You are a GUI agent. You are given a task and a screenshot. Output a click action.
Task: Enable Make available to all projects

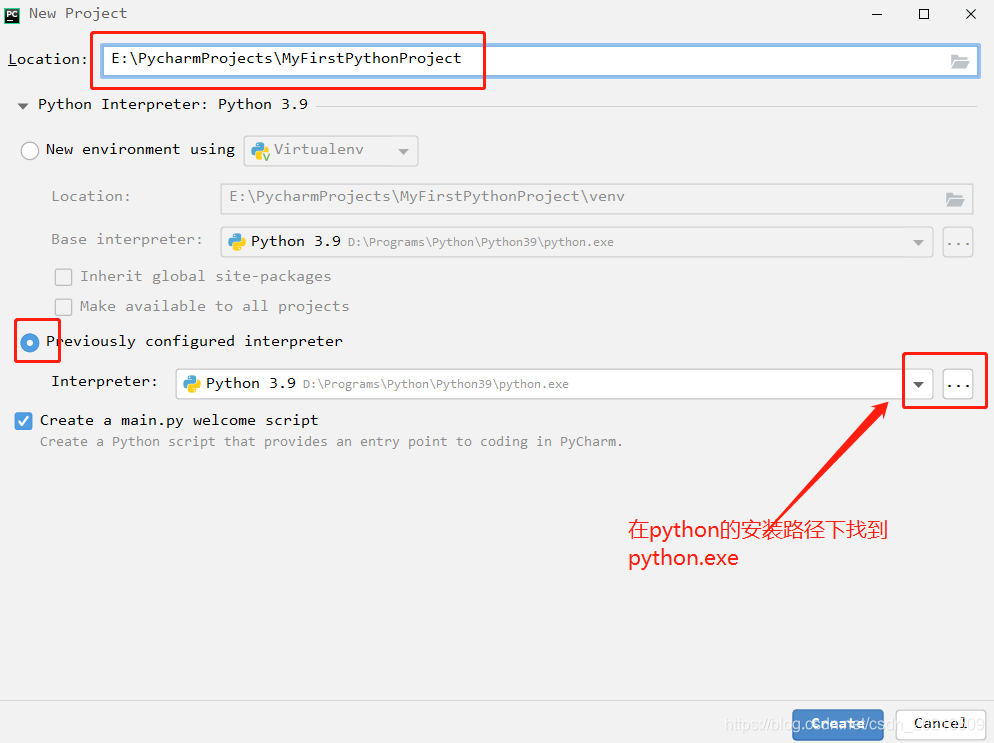[x=63, y=307]
